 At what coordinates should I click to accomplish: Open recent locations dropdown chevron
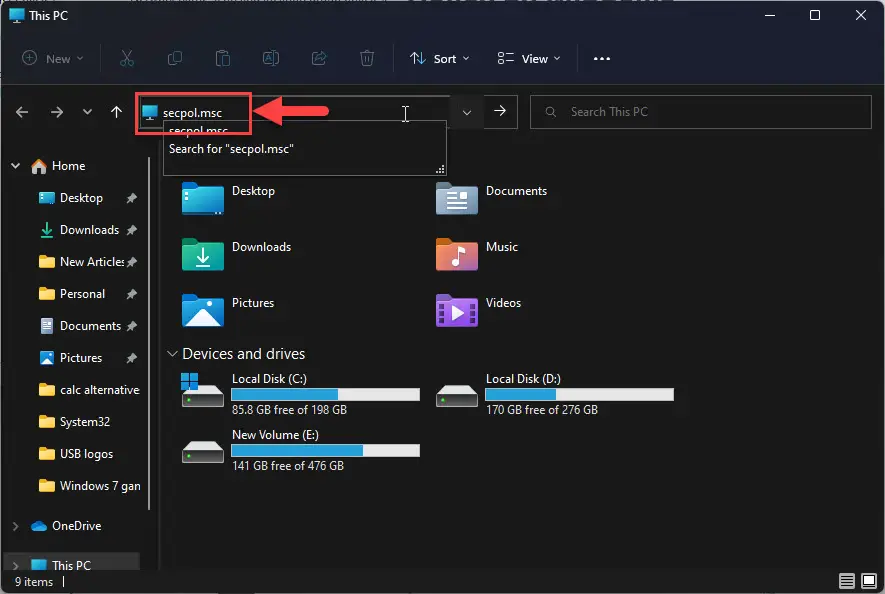87,112
